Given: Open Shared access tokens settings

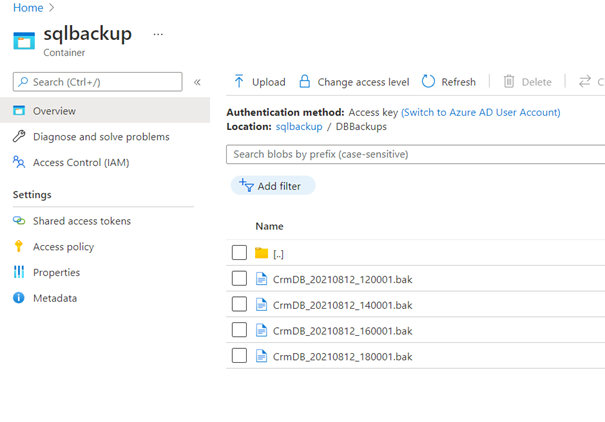Looking at the screenshot, I should point(82,221).
